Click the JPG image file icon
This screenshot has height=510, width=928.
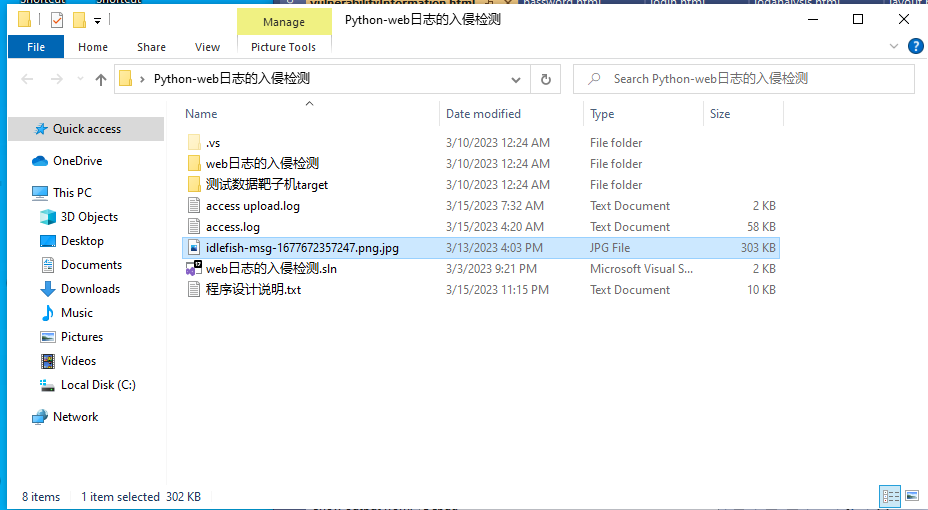pyautogui.click(x=194, y=248)
